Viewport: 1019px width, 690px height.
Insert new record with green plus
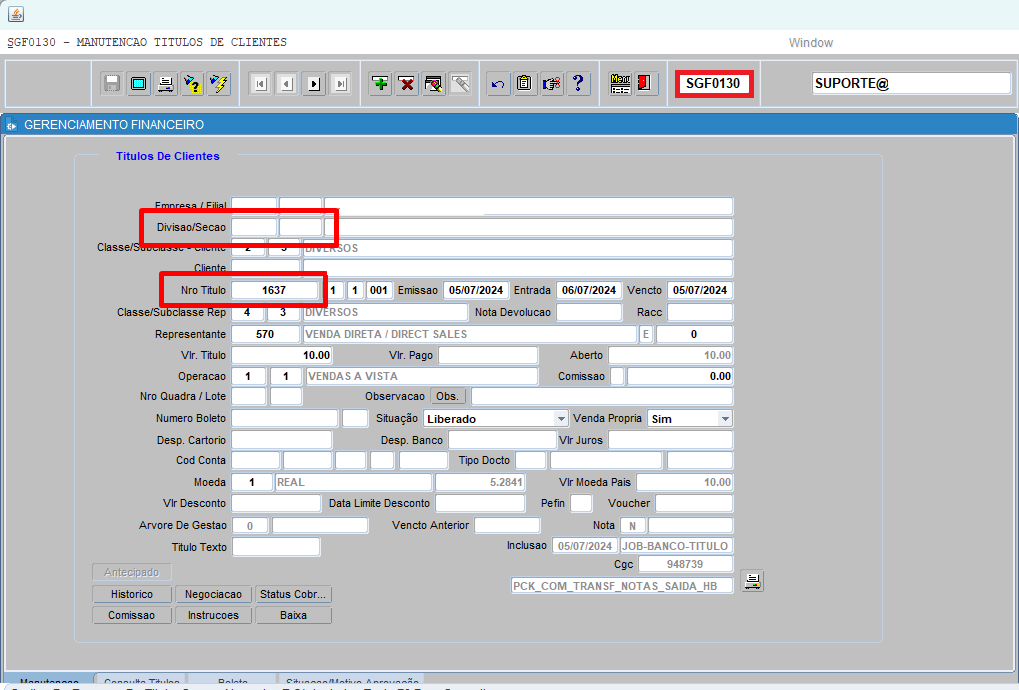coord(381,84)
